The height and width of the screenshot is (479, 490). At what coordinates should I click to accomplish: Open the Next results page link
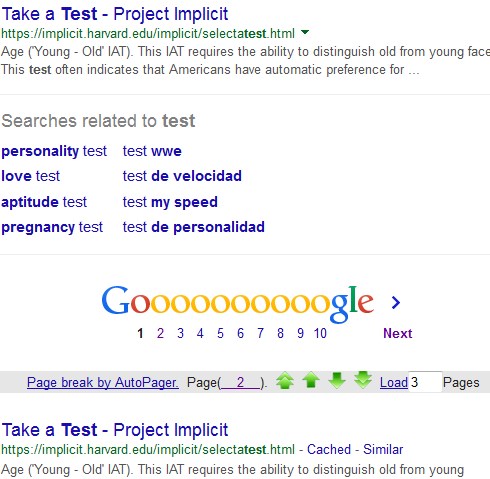(x=398, y=333)
